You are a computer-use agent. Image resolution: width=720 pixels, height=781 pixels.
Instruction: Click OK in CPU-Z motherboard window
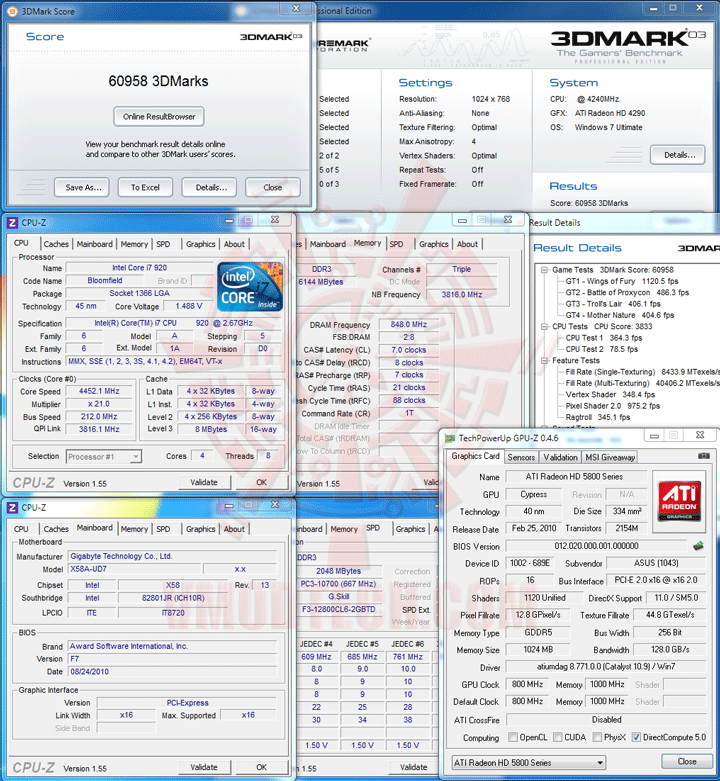[x=261, y=767]
